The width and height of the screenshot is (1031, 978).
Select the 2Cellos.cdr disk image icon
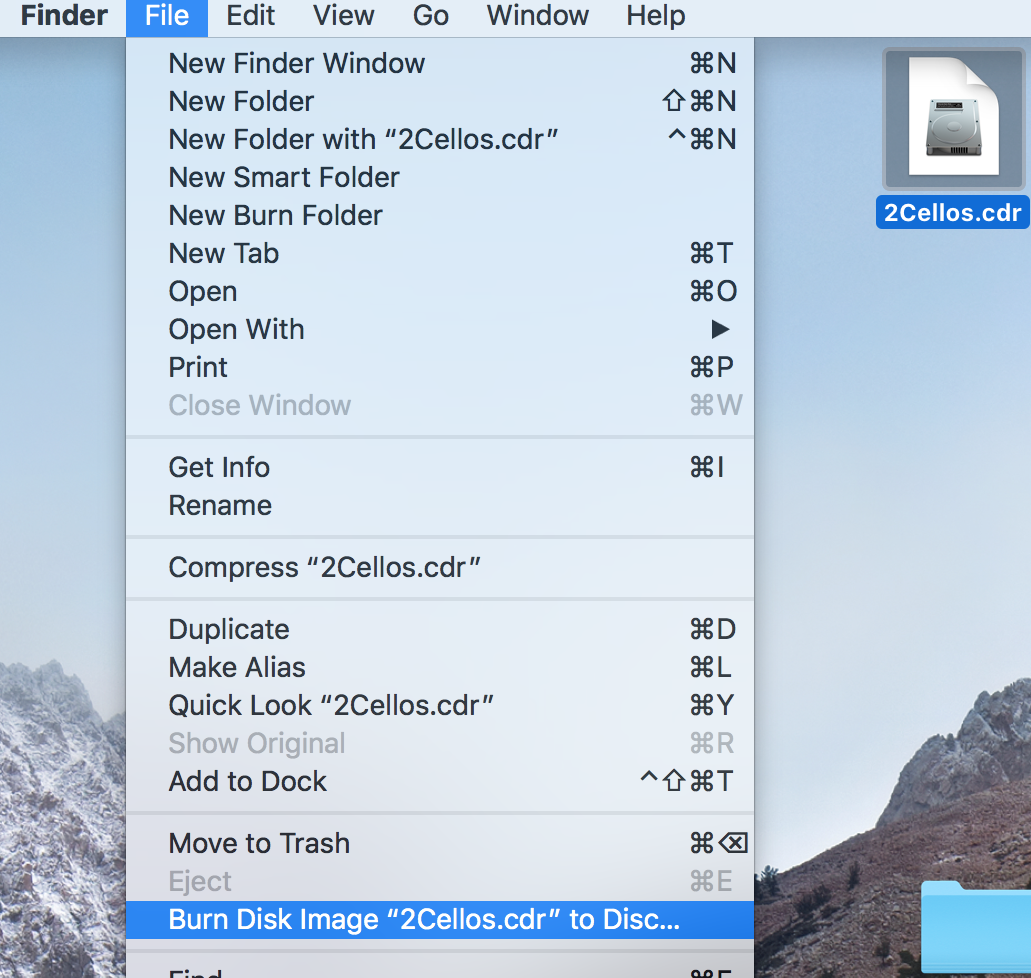coord(953,118)
